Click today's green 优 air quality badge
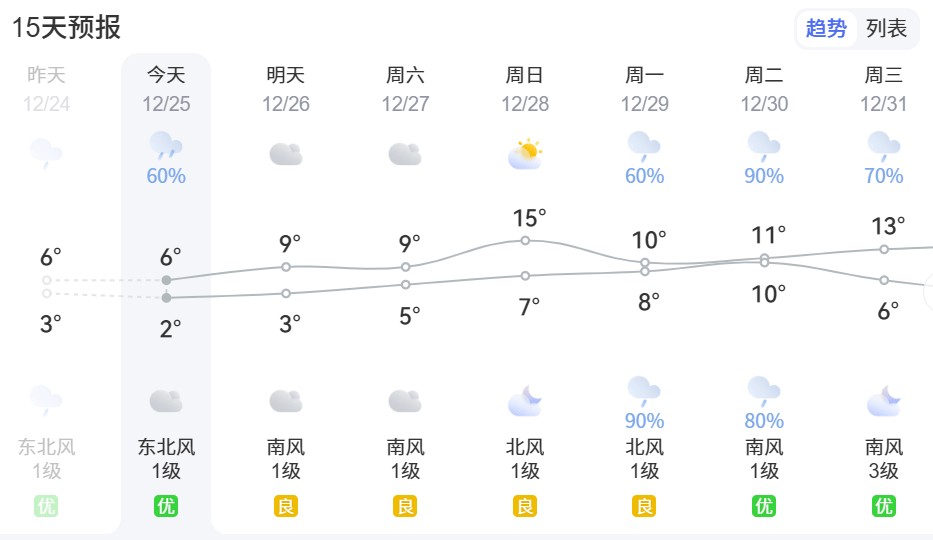This screenshot has height=540, width=933. click(x=166, y=507)
